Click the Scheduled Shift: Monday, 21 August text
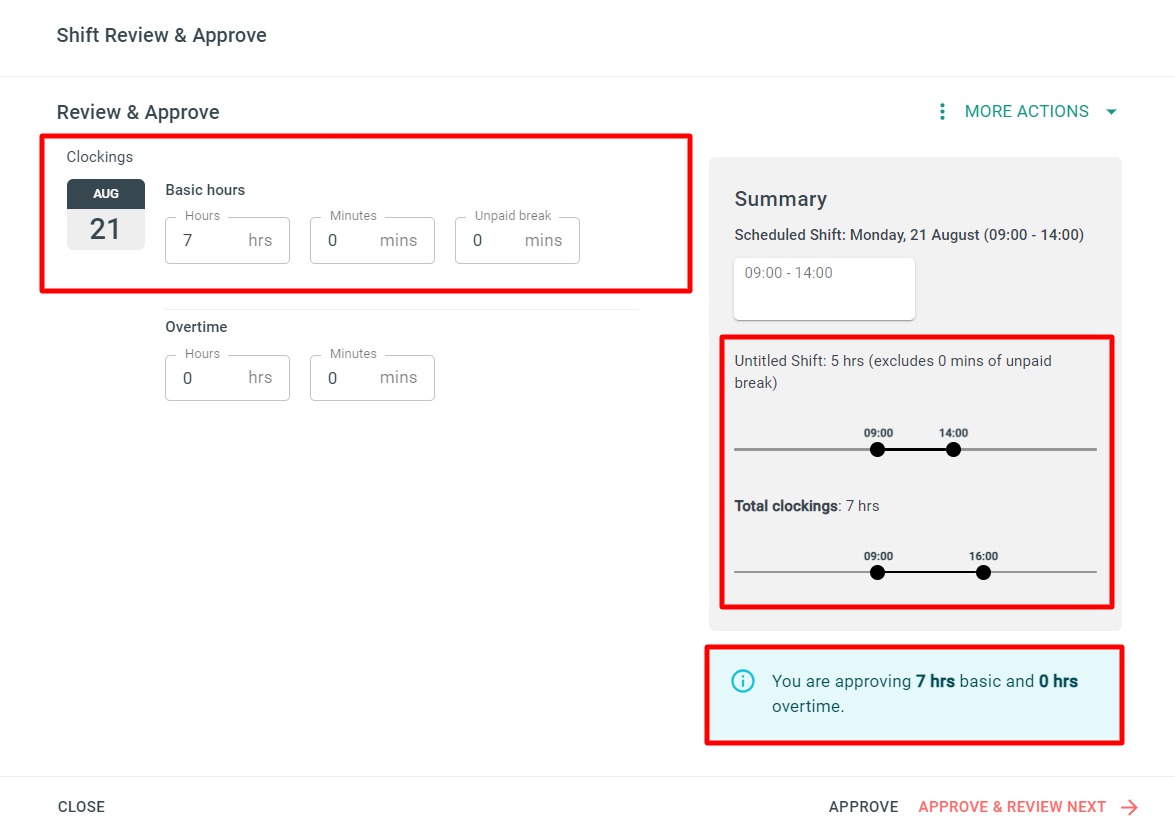Screen dimensions: 1175x832 pos(909,235)
